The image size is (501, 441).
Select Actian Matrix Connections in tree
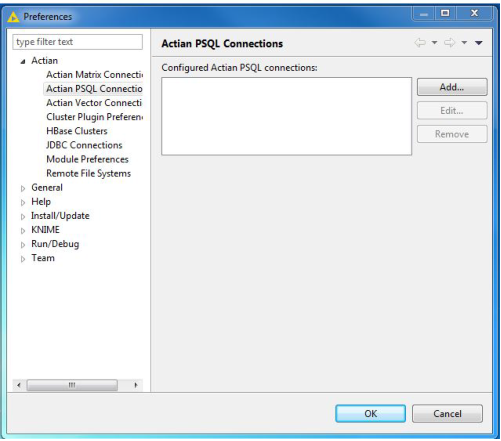(x=94, y=75)
